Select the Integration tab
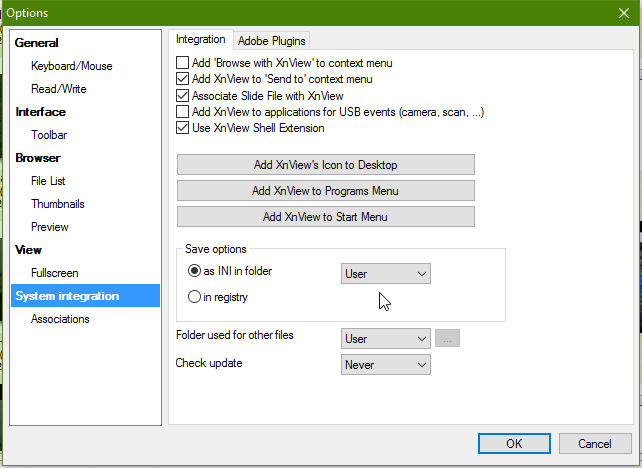642x468 pixels. (x=201, y=40)
